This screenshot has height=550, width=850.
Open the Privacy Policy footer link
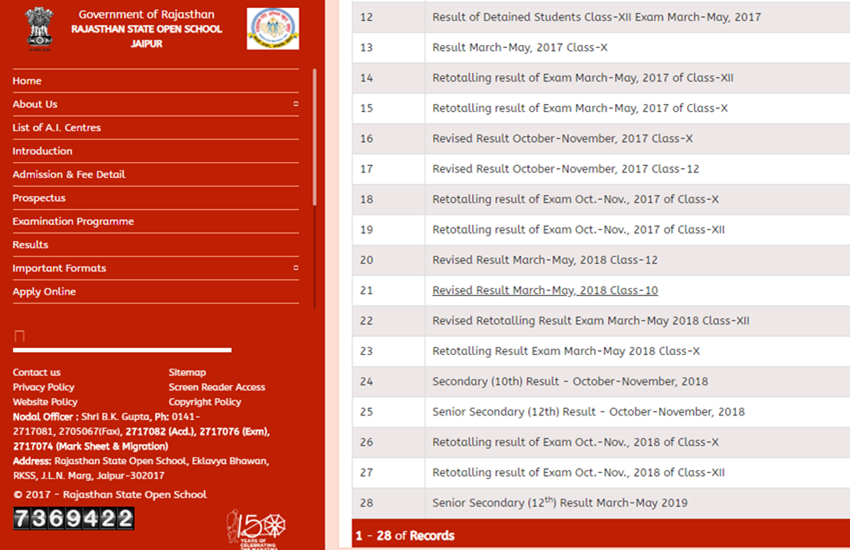pyautogui.click(x=43, y=387)
